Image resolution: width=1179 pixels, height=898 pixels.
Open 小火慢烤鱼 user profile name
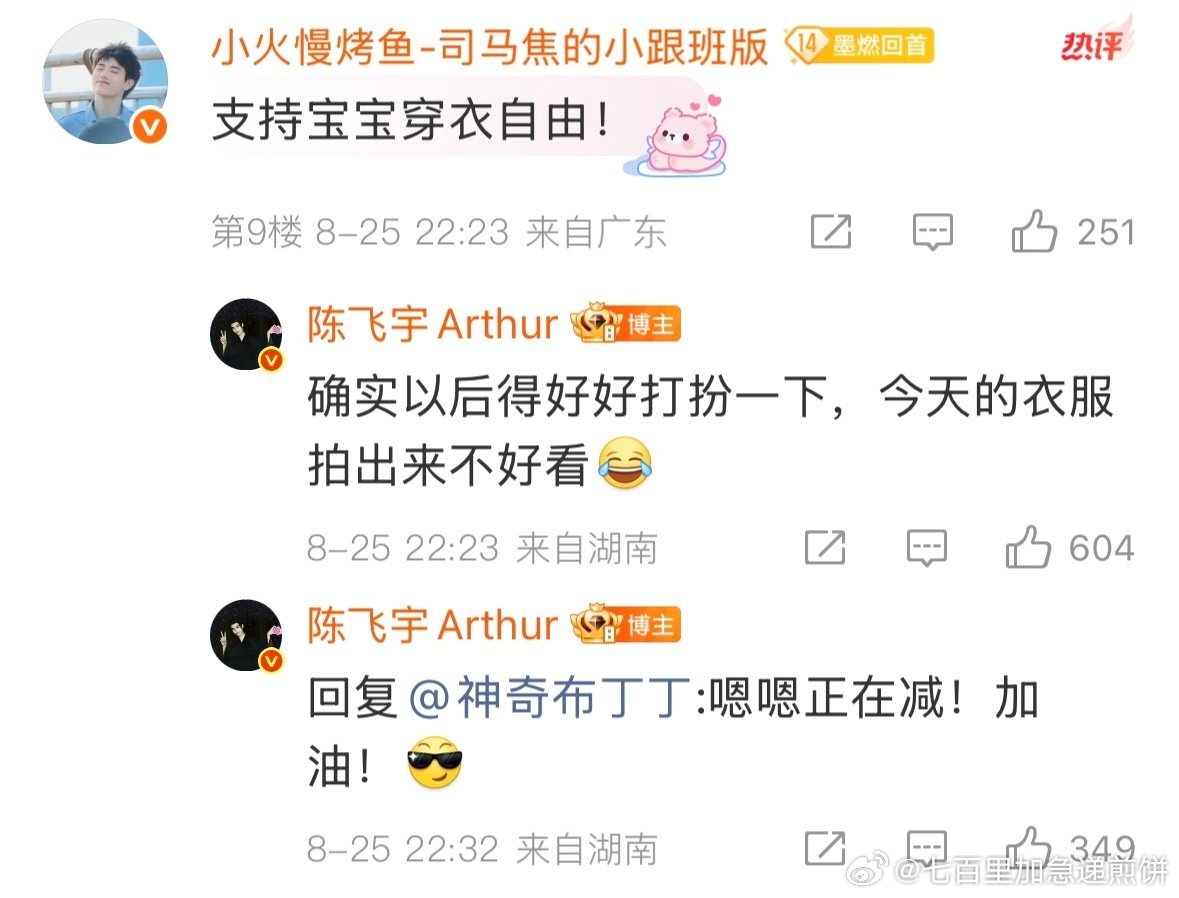pos(489,47)
